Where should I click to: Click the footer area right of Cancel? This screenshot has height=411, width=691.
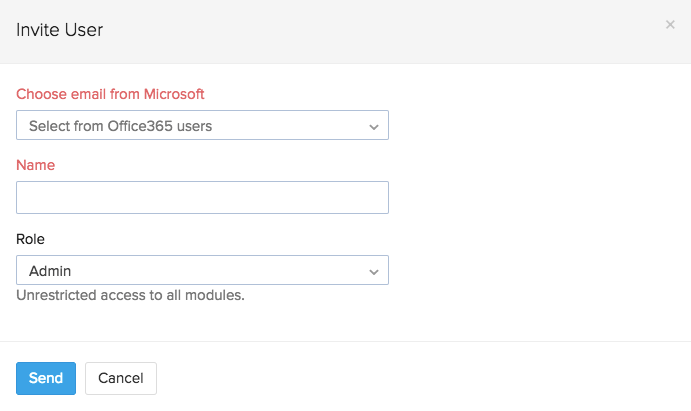pos(420,378)
